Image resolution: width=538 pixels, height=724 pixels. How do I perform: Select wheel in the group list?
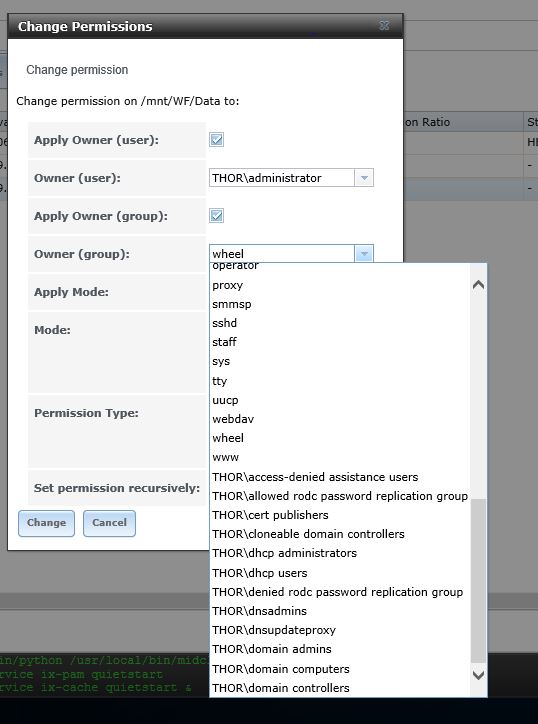point(339,438)
